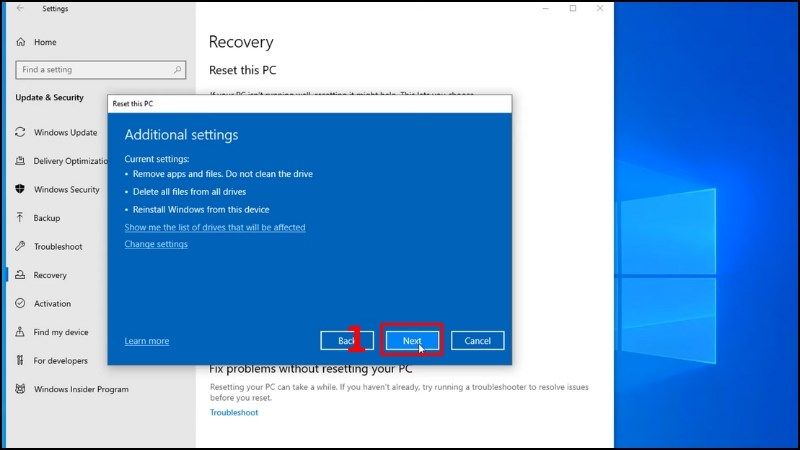
Task: Click the Windows Update sync icon
Action: tap(20, 132)
